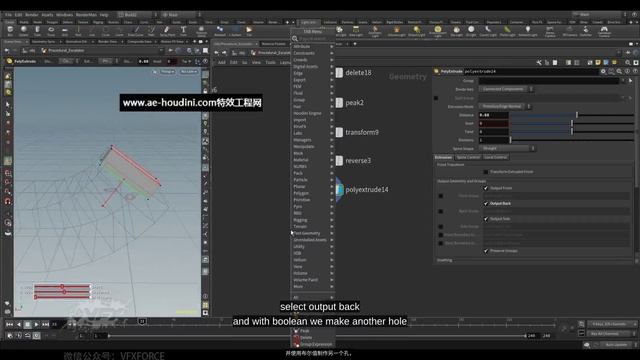The width and height of the screenshot is (640, 360).
Task: Open the network editor Tools menu
Action: (271, 62)
